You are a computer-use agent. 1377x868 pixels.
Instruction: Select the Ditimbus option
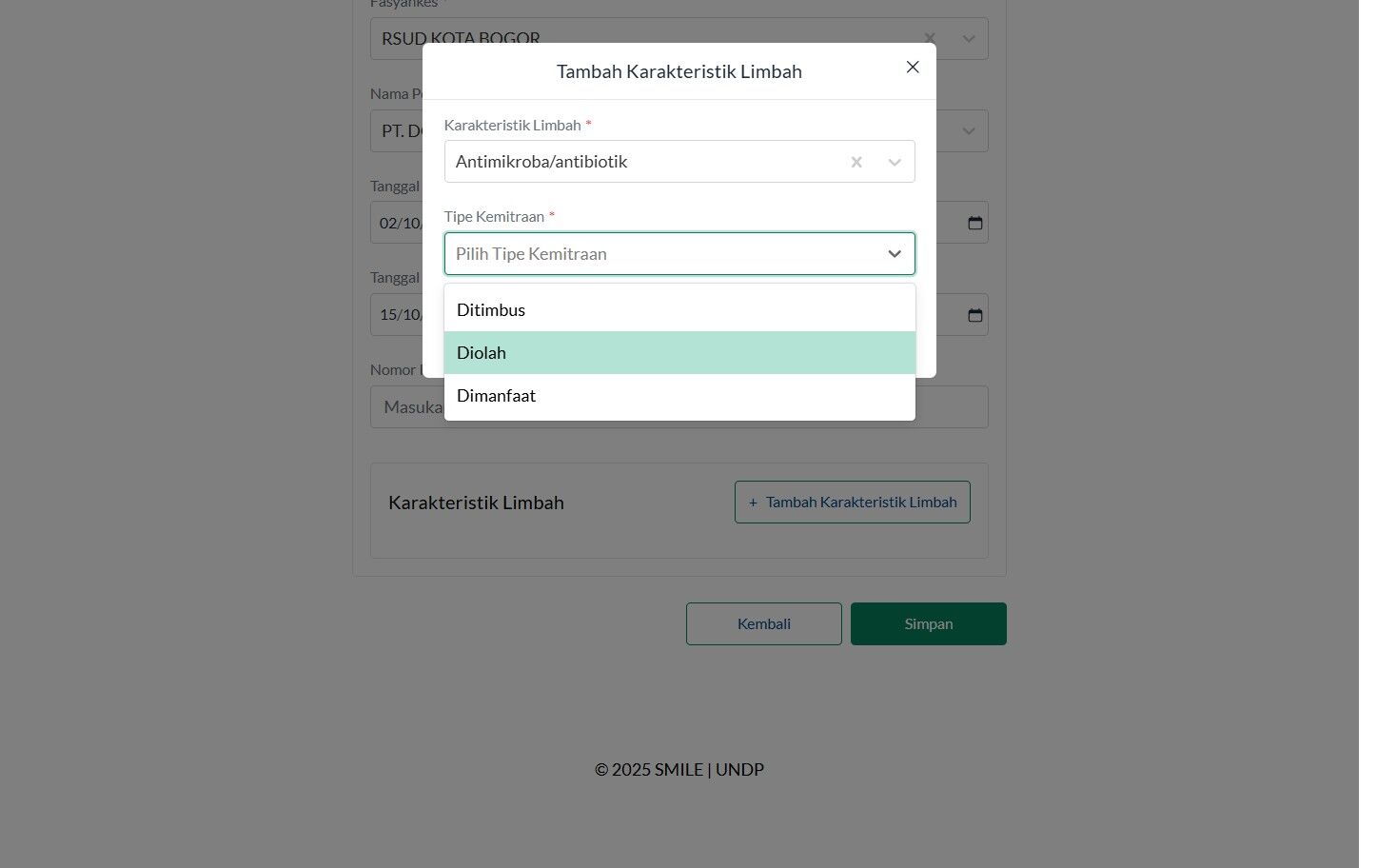tap(679, 310)
